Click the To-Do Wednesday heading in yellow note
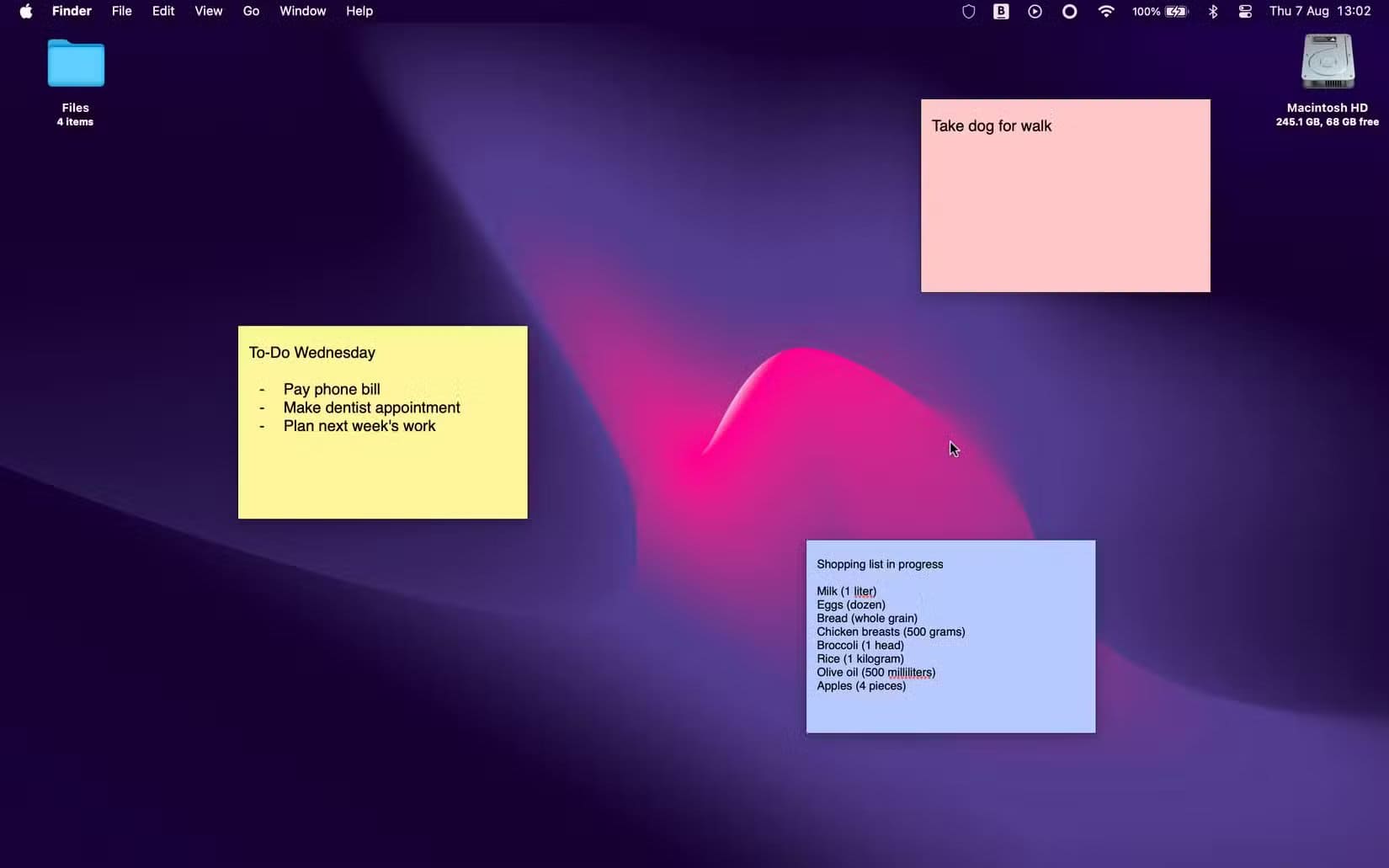 point(312,353)
